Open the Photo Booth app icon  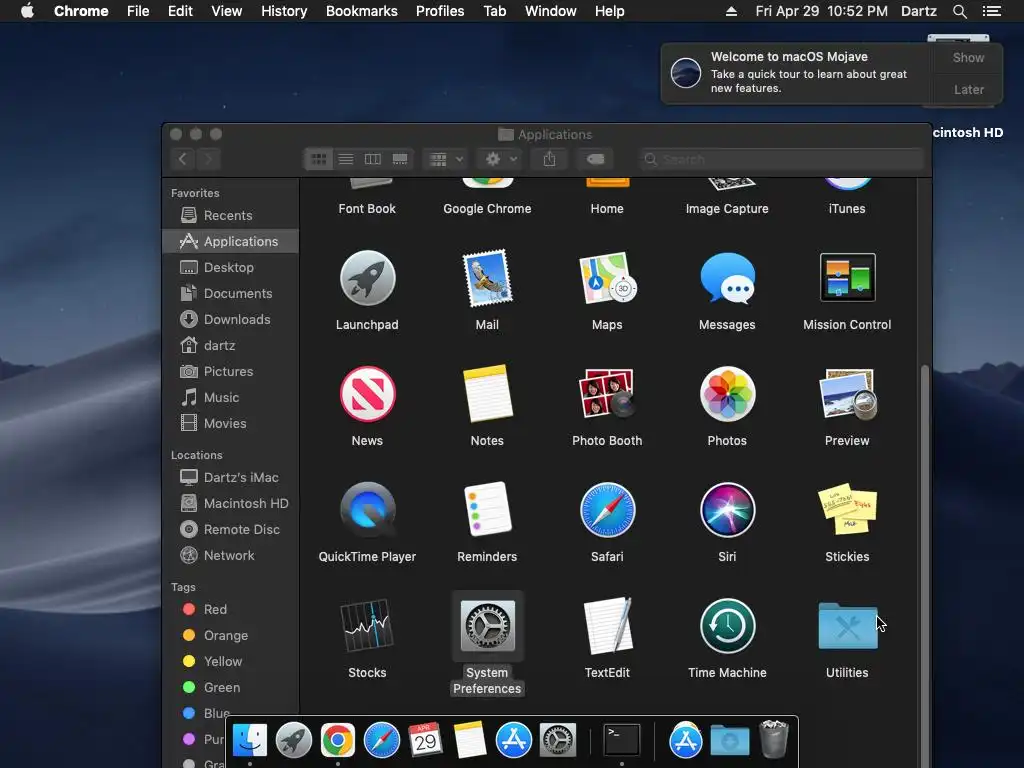click(x=607, y=394)
